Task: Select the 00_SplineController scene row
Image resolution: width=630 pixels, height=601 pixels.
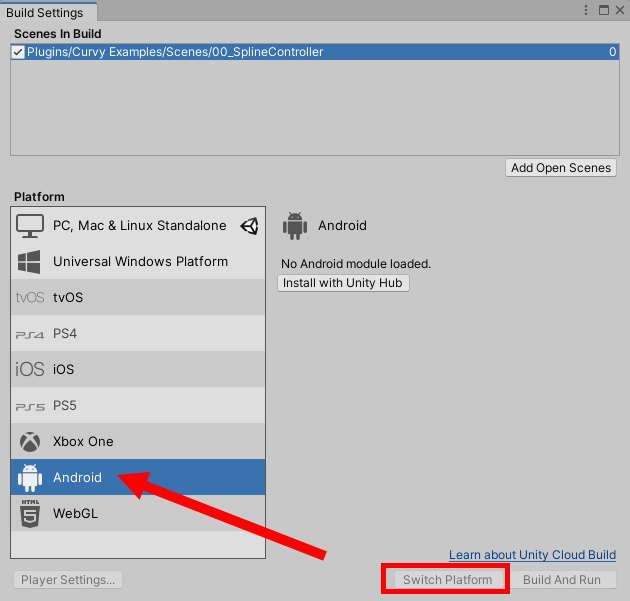Action: coord(315,52)
